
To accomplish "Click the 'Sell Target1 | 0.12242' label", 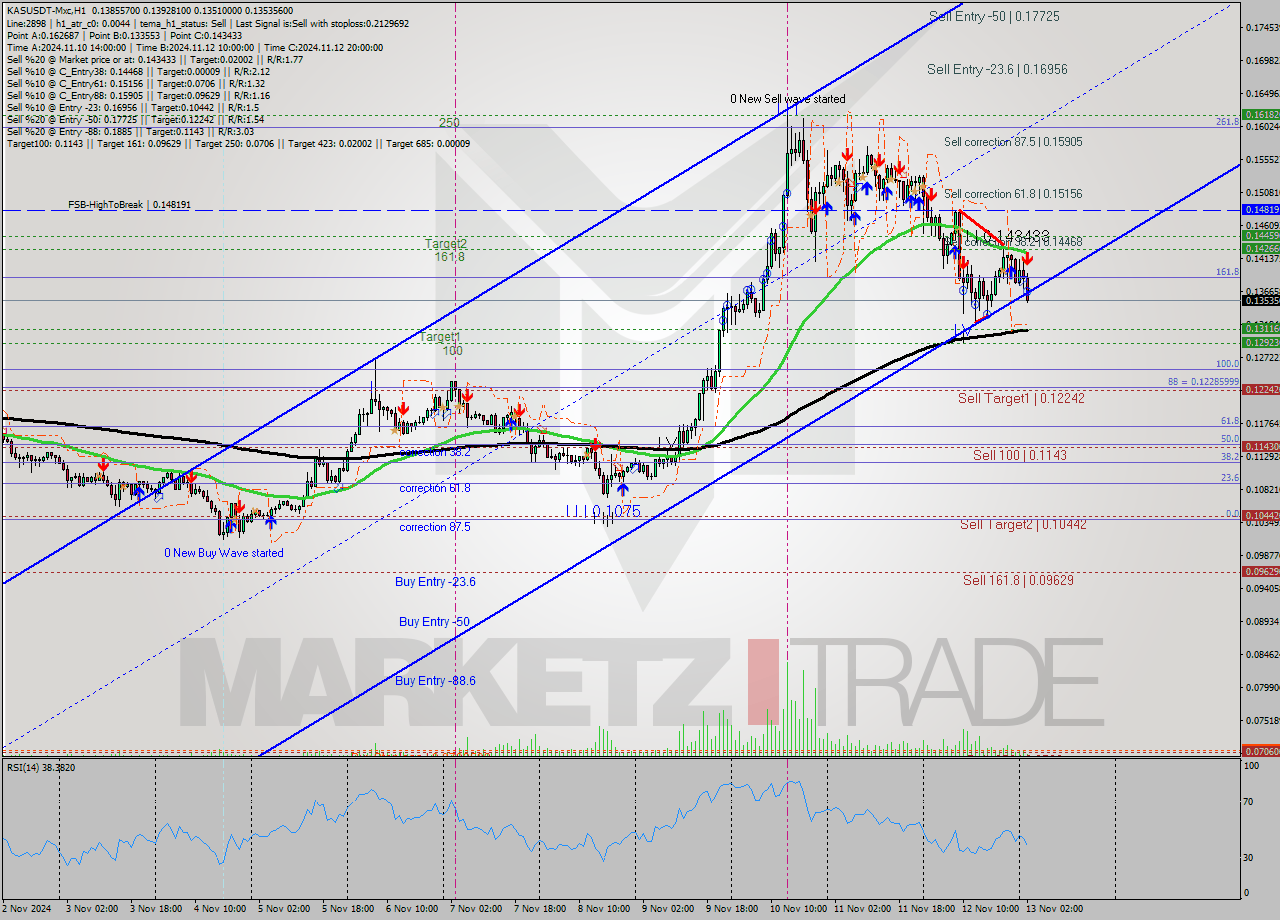I will 1021,398.
